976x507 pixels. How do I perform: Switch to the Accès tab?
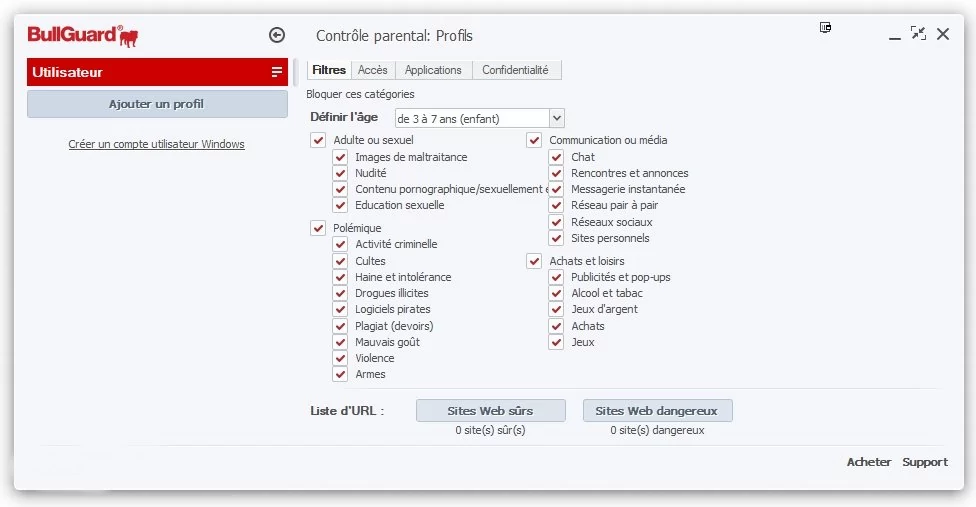372,70
